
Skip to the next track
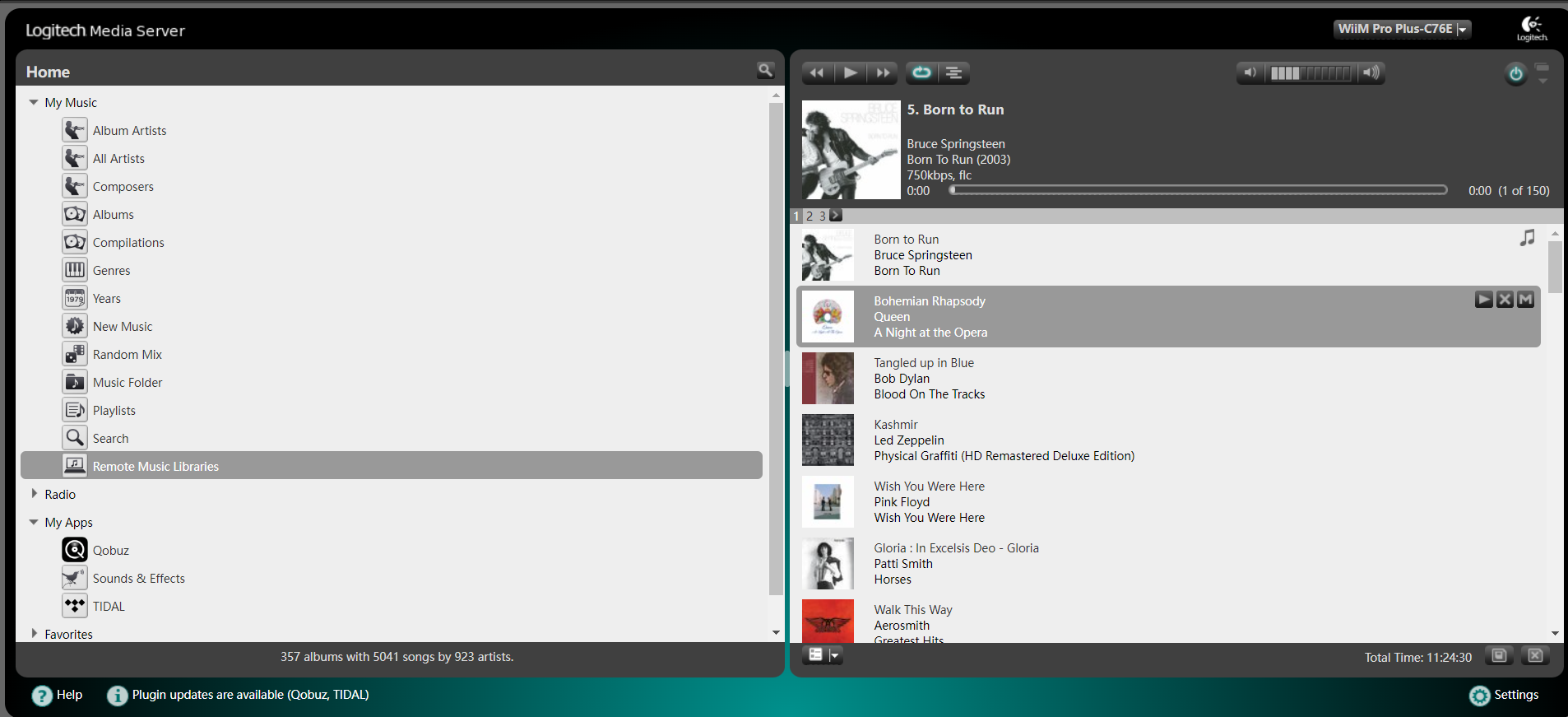point(884,72)
